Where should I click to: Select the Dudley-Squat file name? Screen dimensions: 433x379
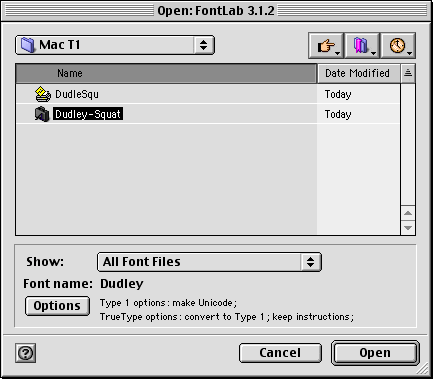point(88,114)
